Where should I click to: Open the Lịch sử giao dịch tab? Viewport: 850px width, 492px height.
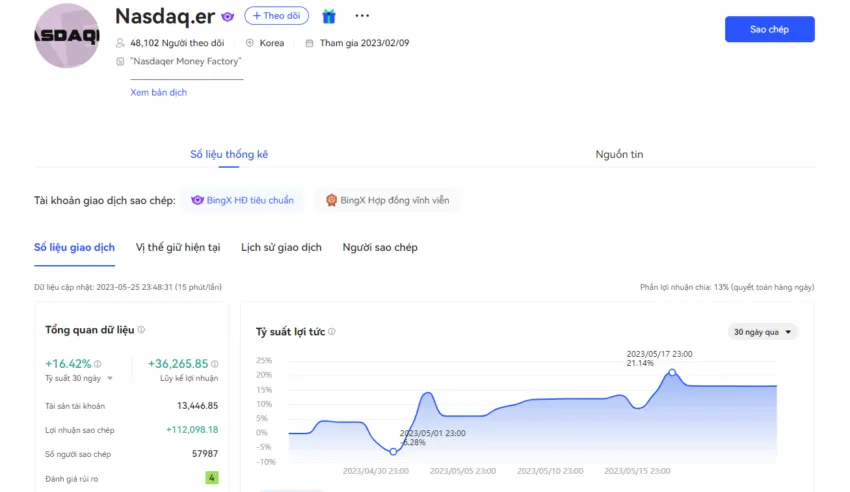pyautogui.click(x=281, y=248)
